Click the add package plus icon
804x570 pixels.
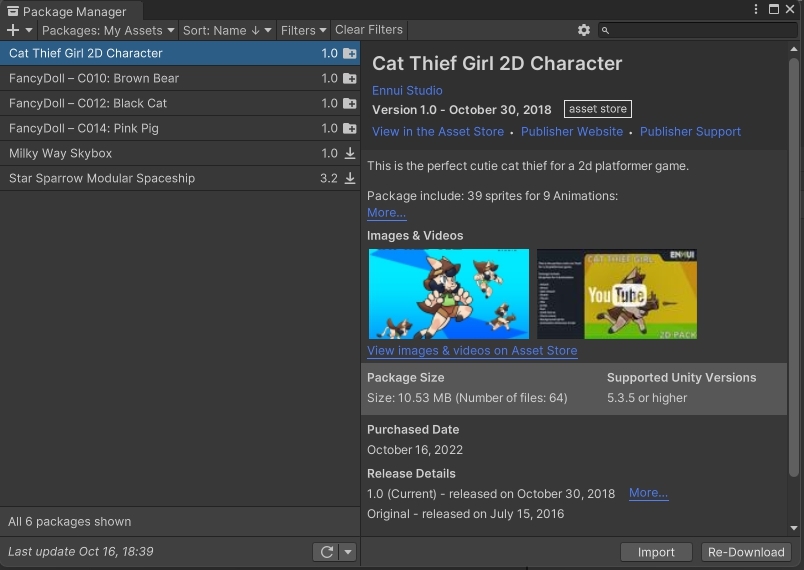coord(13,30)
